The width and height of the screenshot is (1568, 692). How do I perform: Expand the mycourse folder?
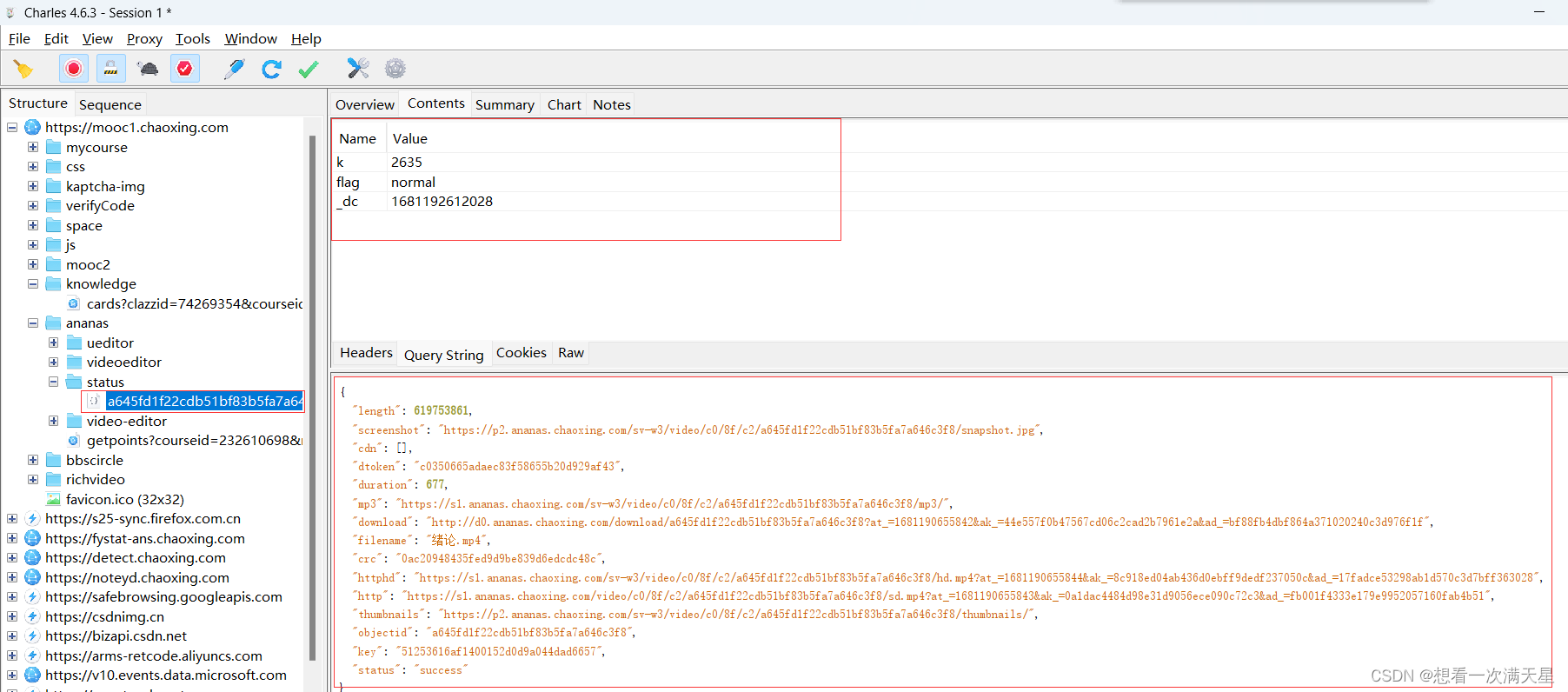(33, 147)
